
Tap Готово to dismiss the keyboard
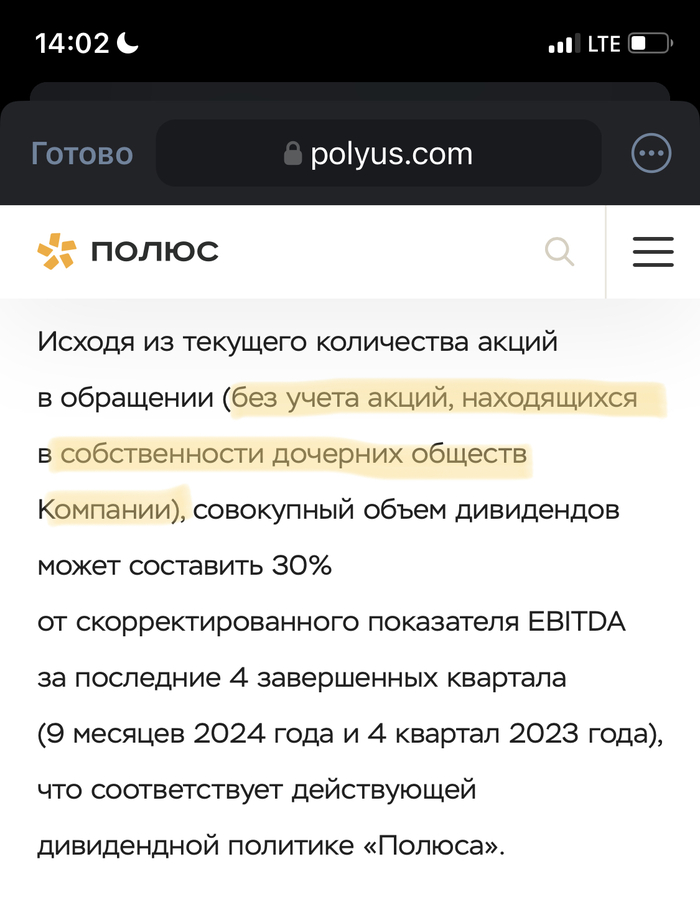tap(82, 153)
